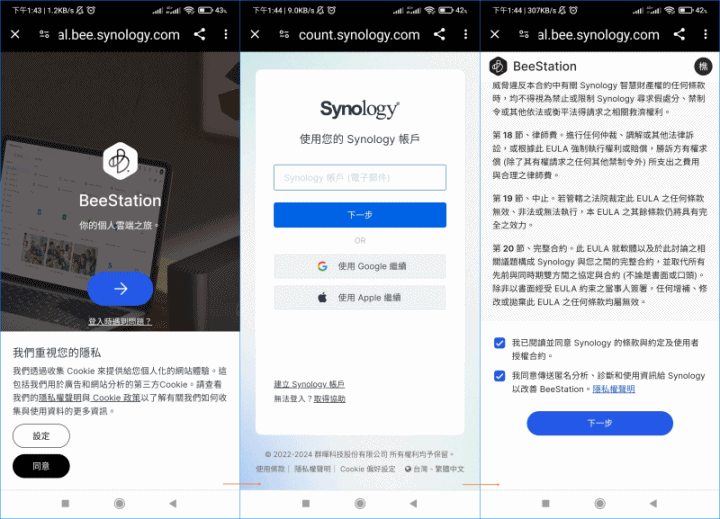Tap the back triangle on left phone nav bar
The height and width of the screenshot is (519, 720).
point(173,504)
